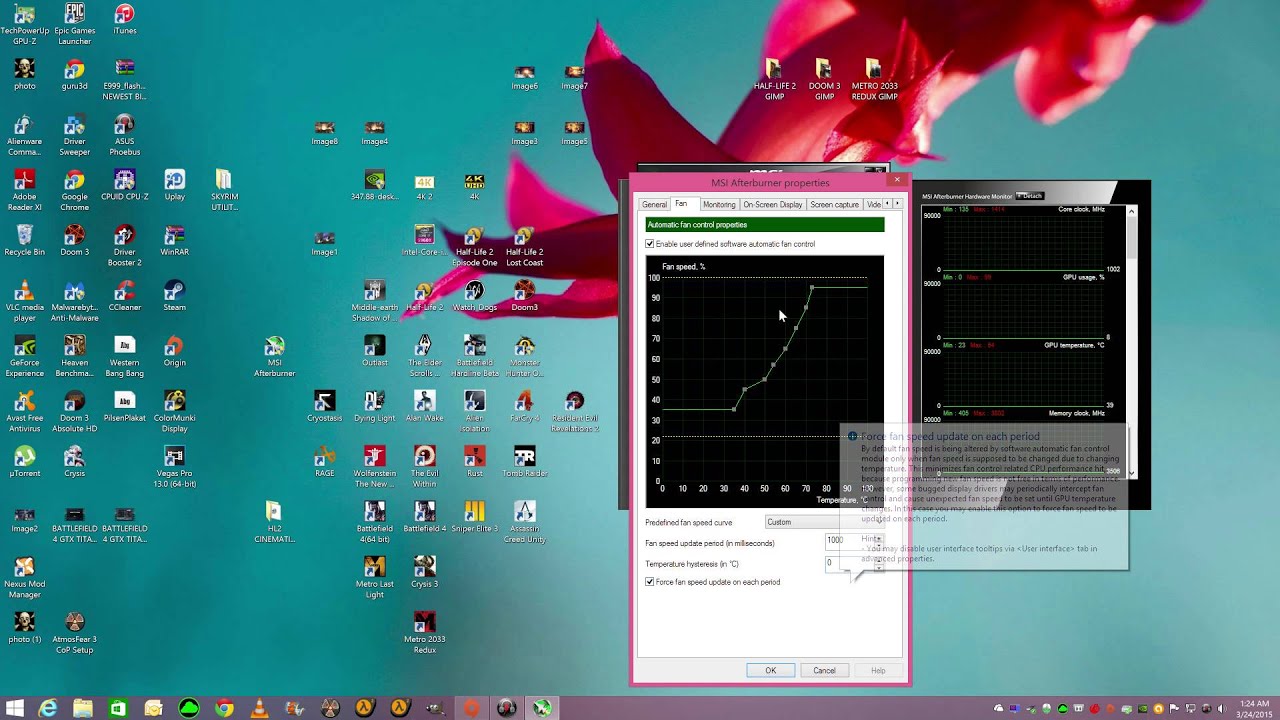Image resolution: width=1280 pixels, height=720 pixels.
Task: Select the Fan tab
Action: click(681, 204)
